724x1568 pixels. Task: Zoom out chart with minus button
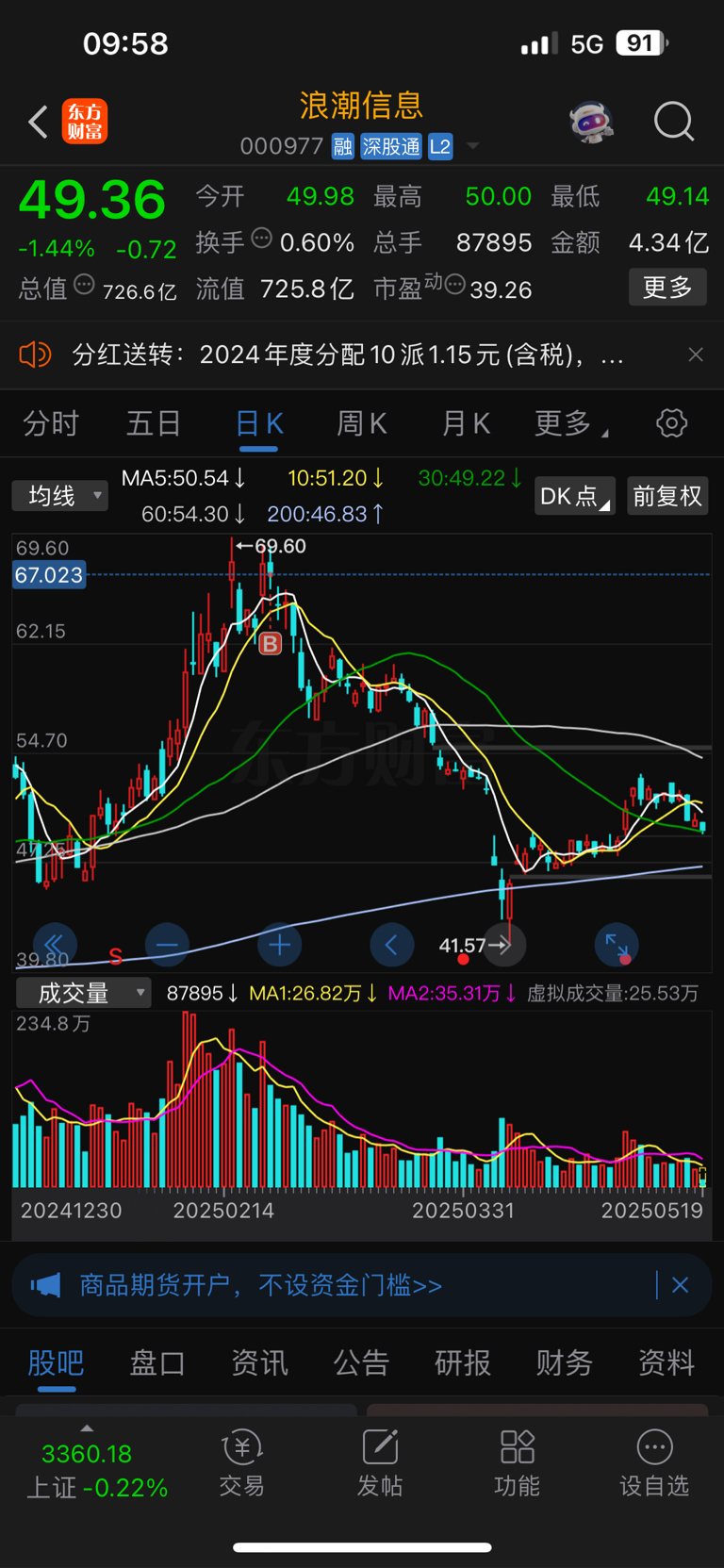pyautogui.click(x=167, y=945)
